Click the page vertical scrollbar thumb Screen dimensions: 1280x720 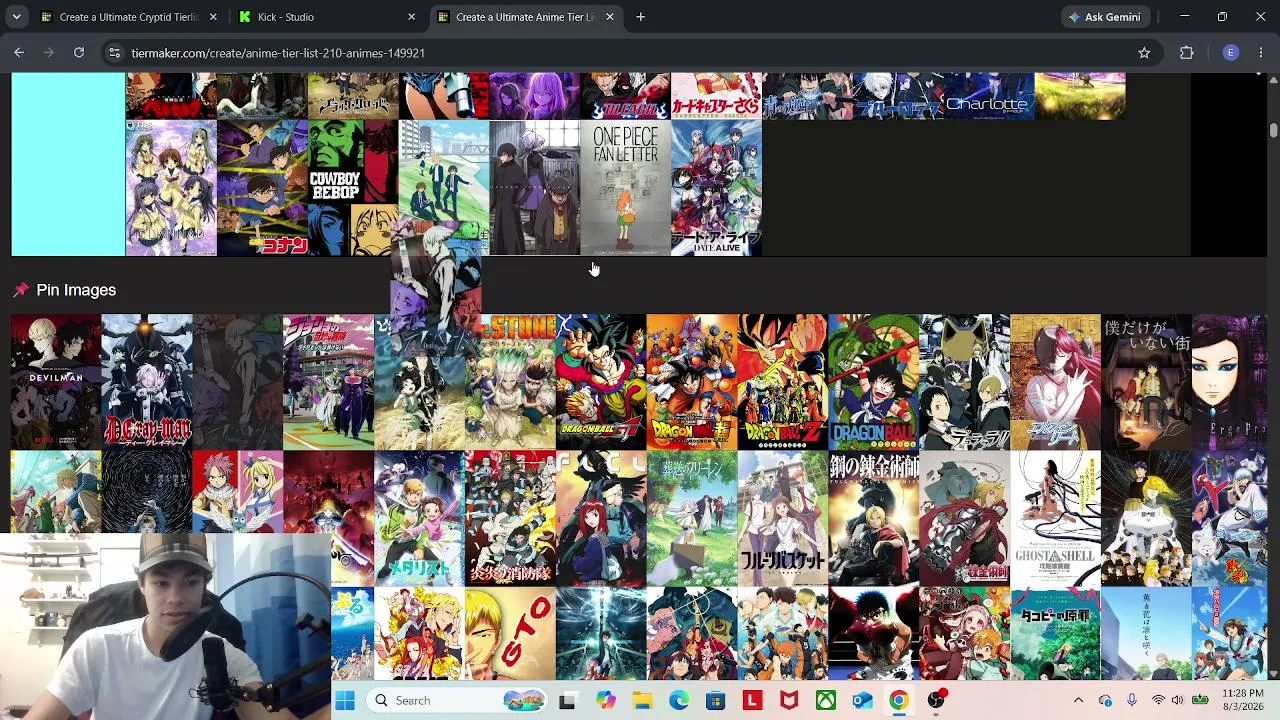1273,131
